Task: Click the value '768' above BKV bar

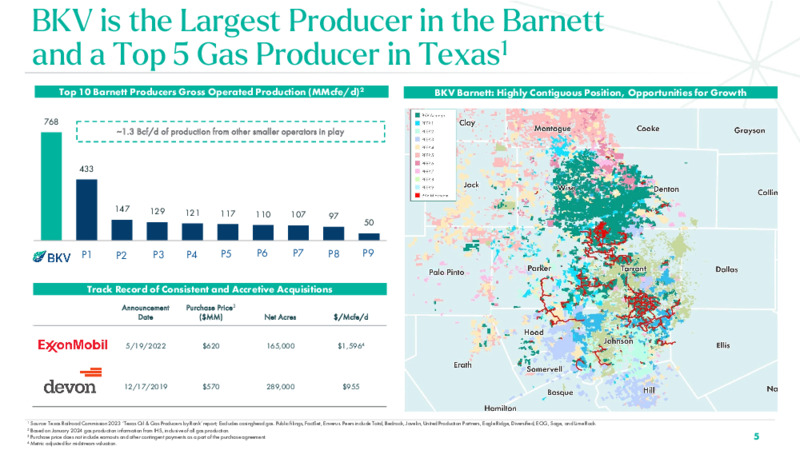Action: click(x=51, y=122)
